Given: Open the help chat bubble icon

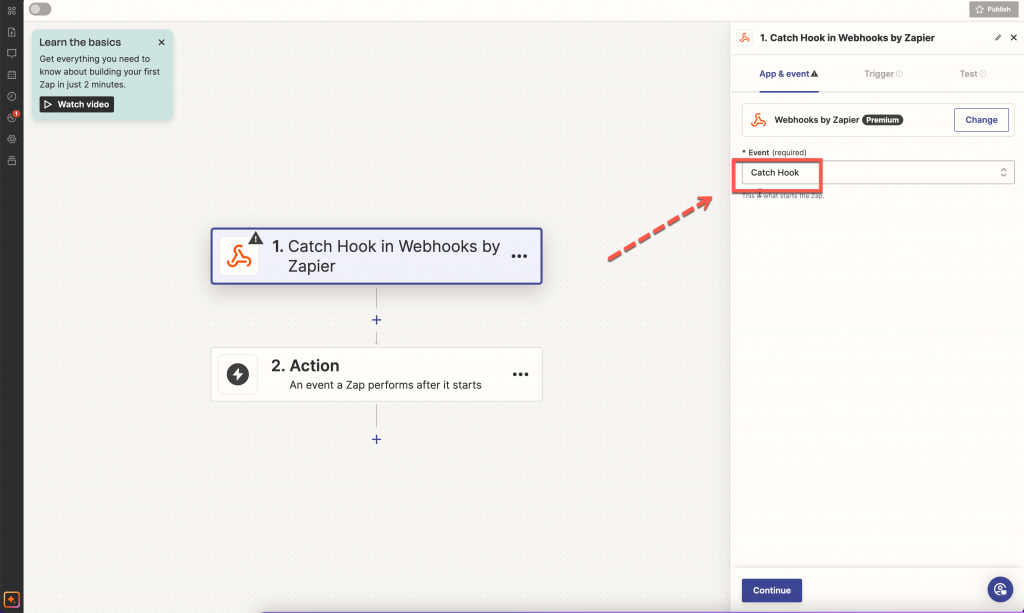Looking at the screenshot, I should click(999, 589).
